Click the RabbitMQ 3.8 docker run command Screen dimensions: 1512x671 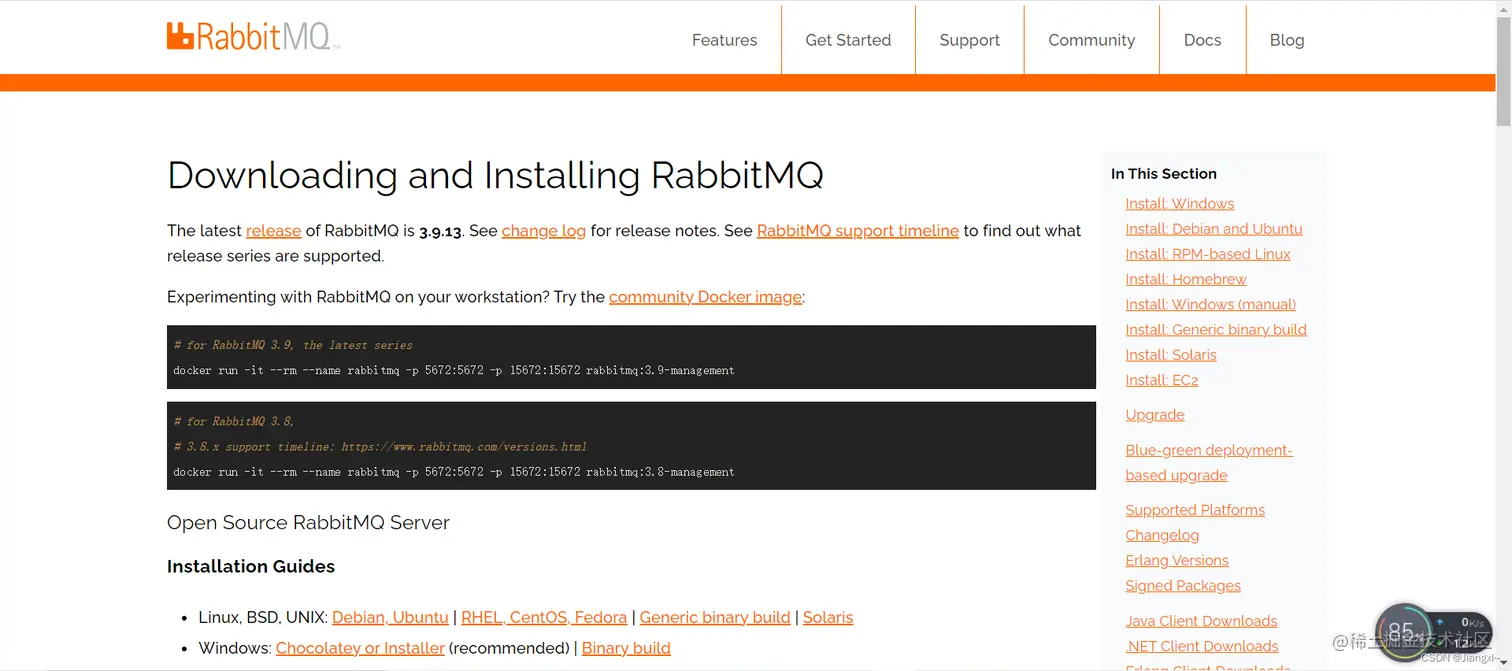click(x=454, y=472)
